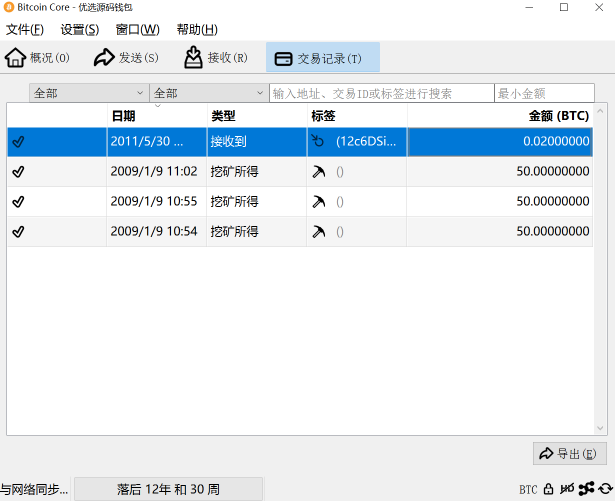615x501 pixels.
Task: Switch to the 接收(R) receive tab
Action: pos(215,58)
